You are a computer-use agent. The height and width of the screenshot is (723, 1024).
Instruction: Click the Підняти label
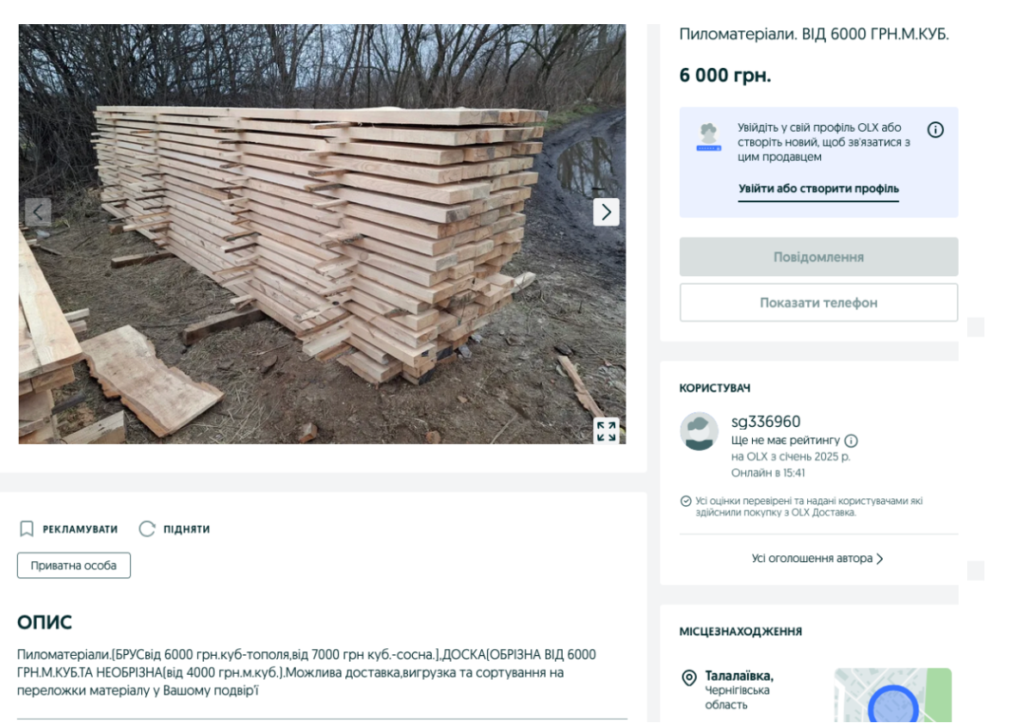coord(187,529)
